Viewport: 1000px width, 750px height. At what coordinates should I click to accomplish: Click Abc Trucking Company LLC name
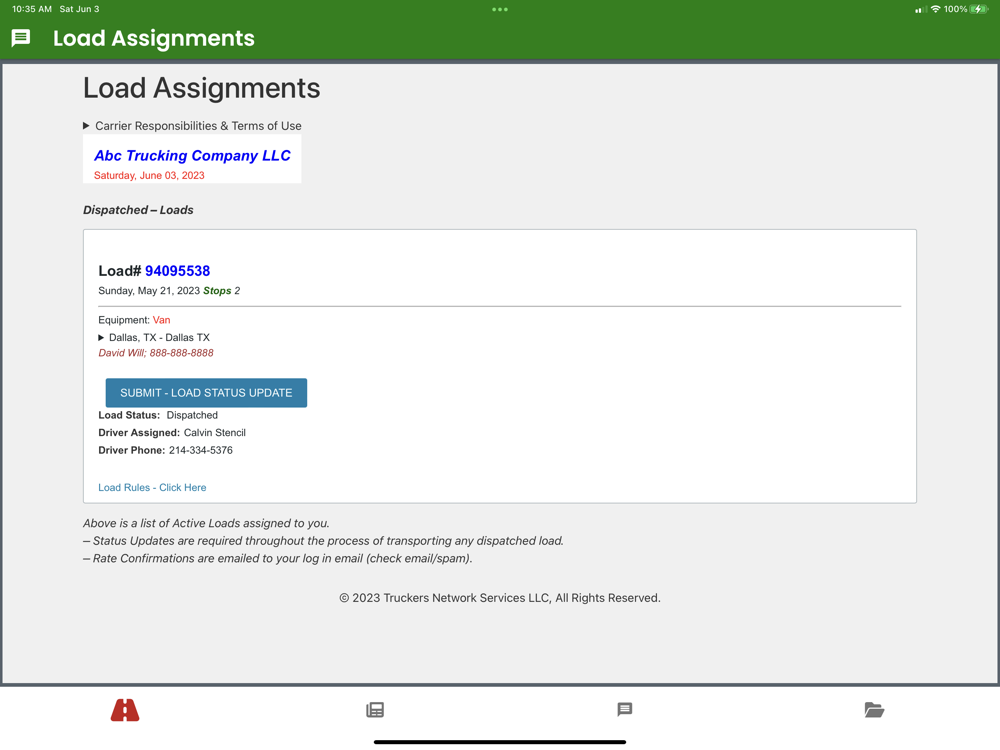[x=192, y=156]
